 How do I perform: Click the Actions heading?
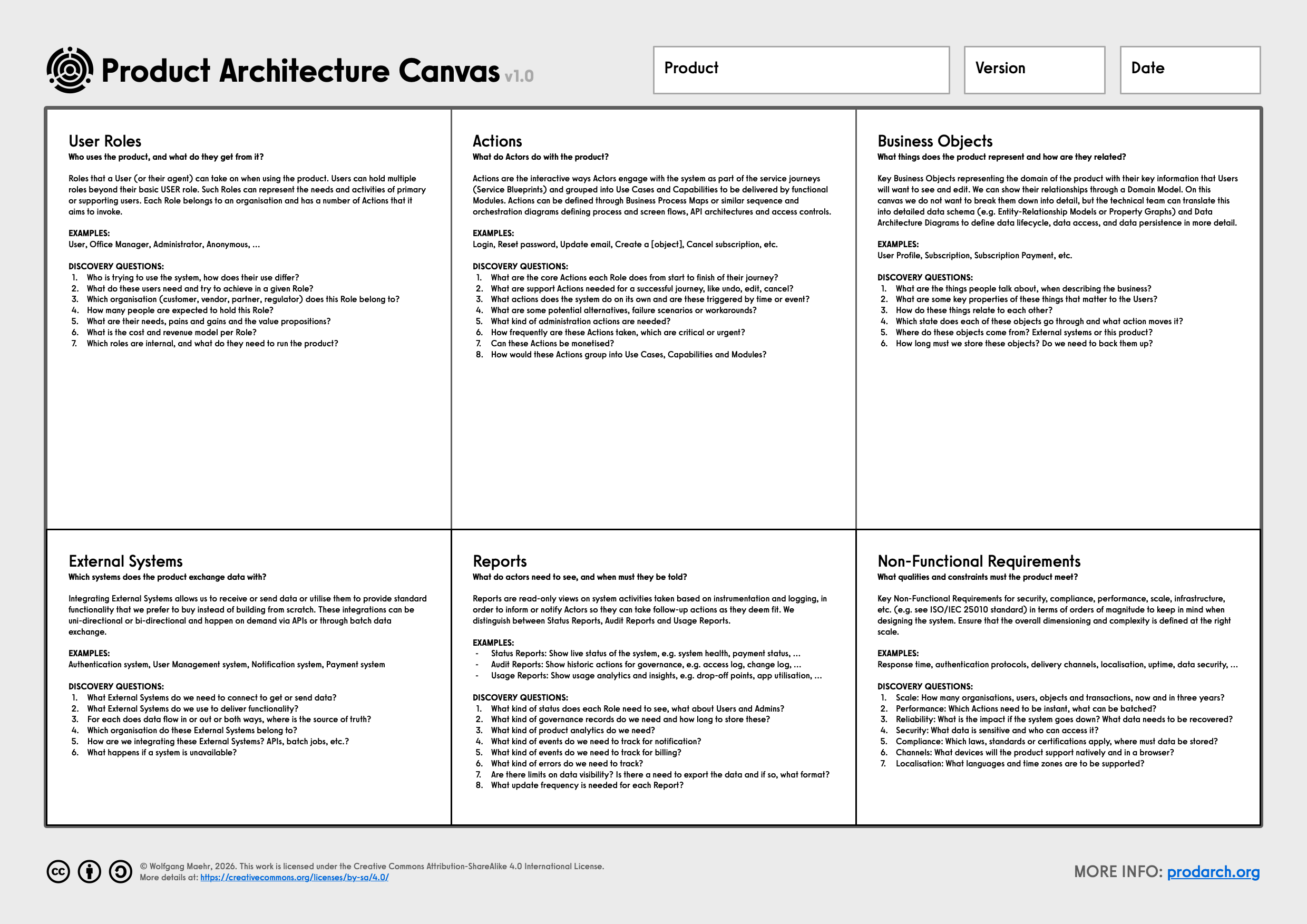coord(497,141)
